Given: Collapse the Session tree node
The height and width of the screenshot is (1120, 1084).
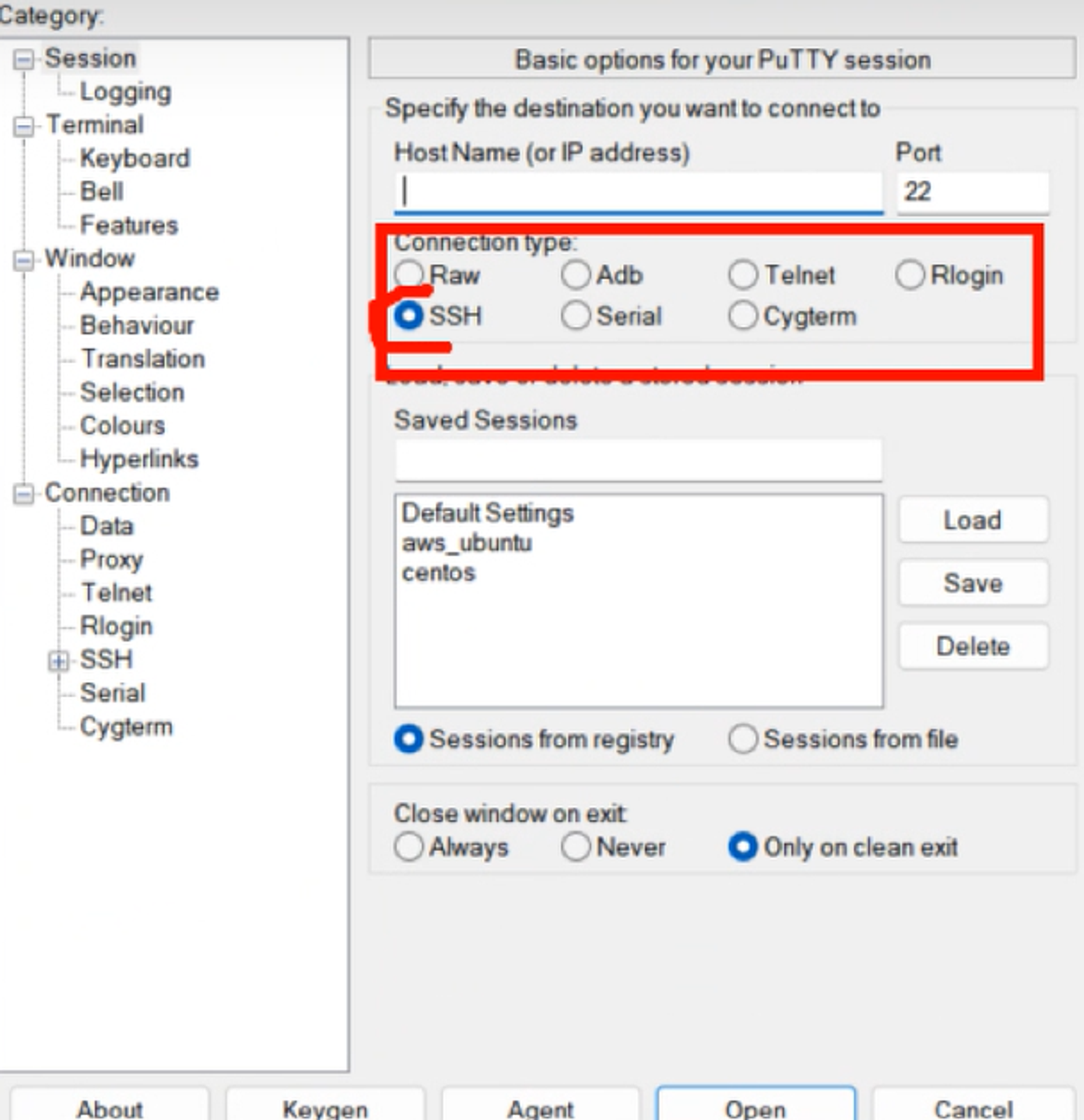Looking at the screenshot, I should point(23,59).
